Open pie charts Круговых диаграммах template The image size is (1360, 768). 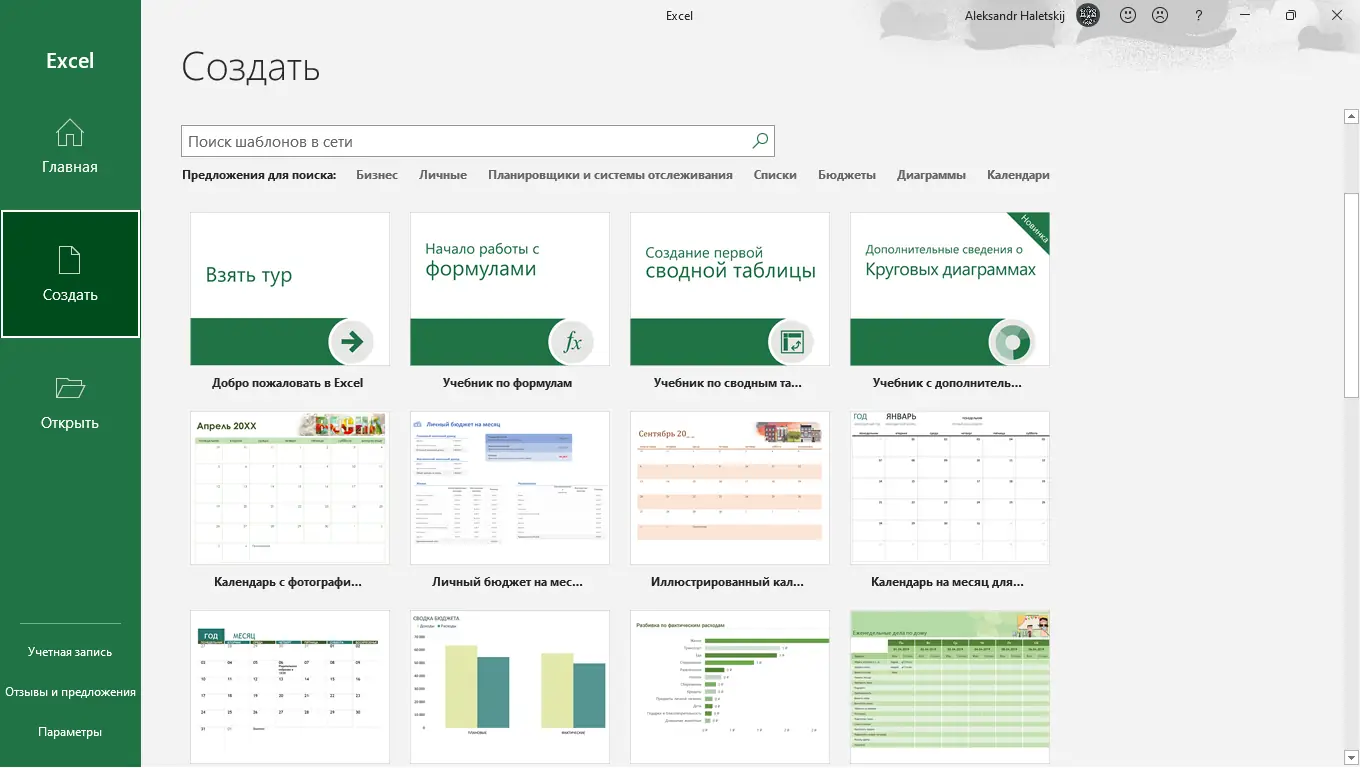950,289
